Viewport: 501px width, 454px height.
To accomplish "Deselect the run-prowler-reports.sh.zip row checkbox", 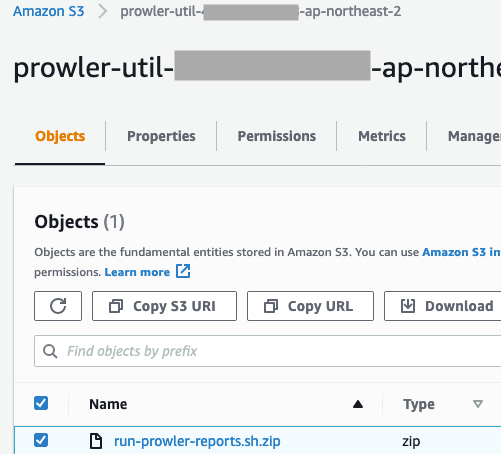I will tap(41, 440).
